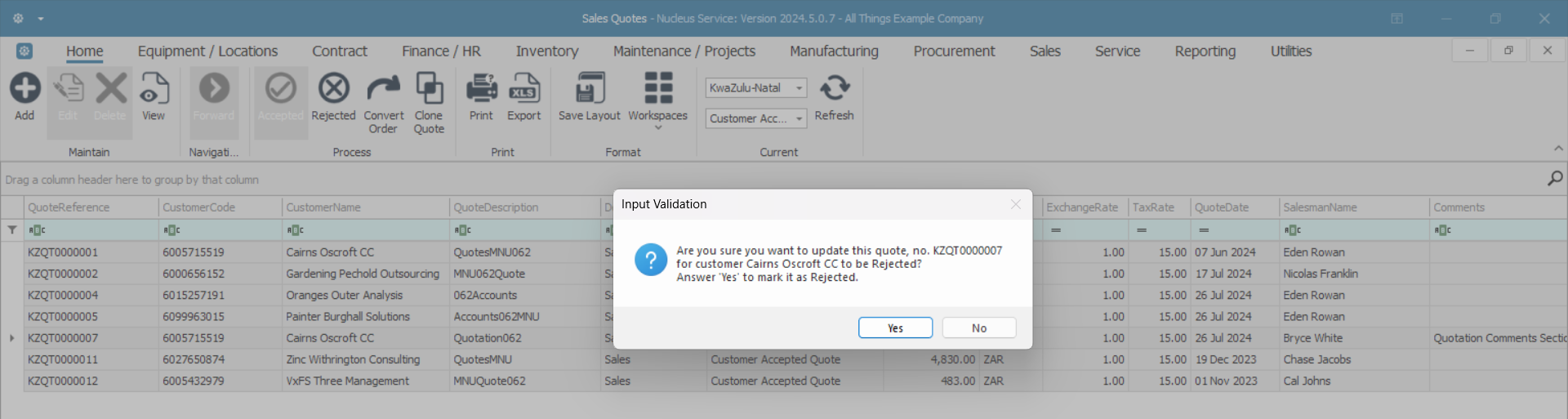The width and height of the screenshot is (1568, 419).
Task: Click the CustomerName filter field
Action: click(367, 230)
